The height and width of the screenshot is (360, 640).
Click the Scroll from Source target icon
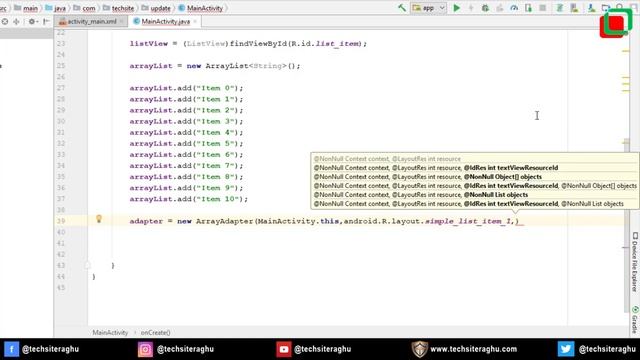pyautogui.click(x=4, y=21)
